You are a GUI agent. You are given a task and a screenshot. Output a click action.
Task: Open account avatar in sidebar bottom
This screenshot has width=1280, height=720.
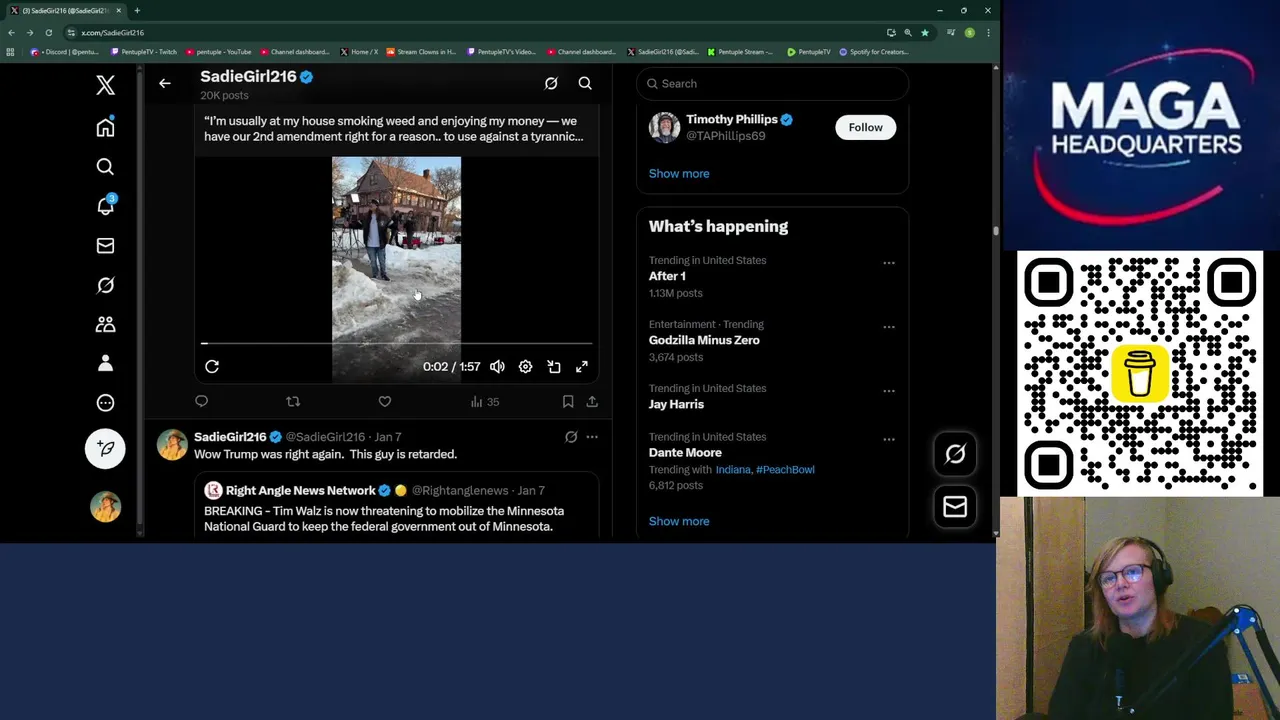pyautogui.click(x=105, y=507)
